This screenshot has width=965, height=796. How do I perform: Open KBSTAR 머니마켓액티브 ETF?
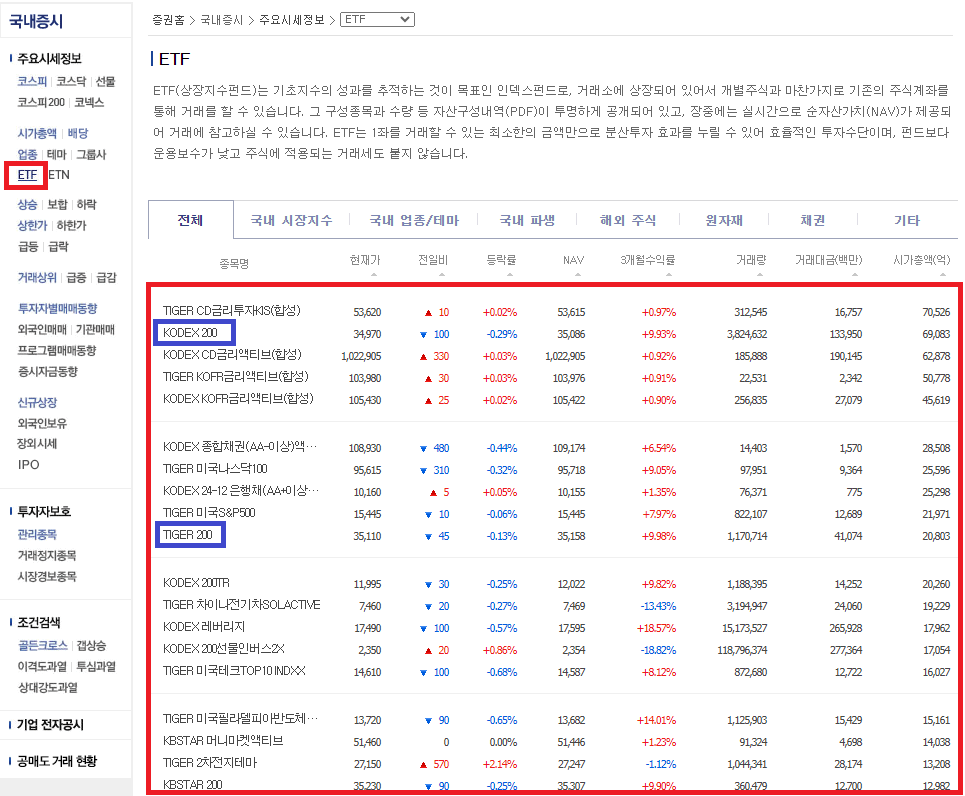click(223, 741)
